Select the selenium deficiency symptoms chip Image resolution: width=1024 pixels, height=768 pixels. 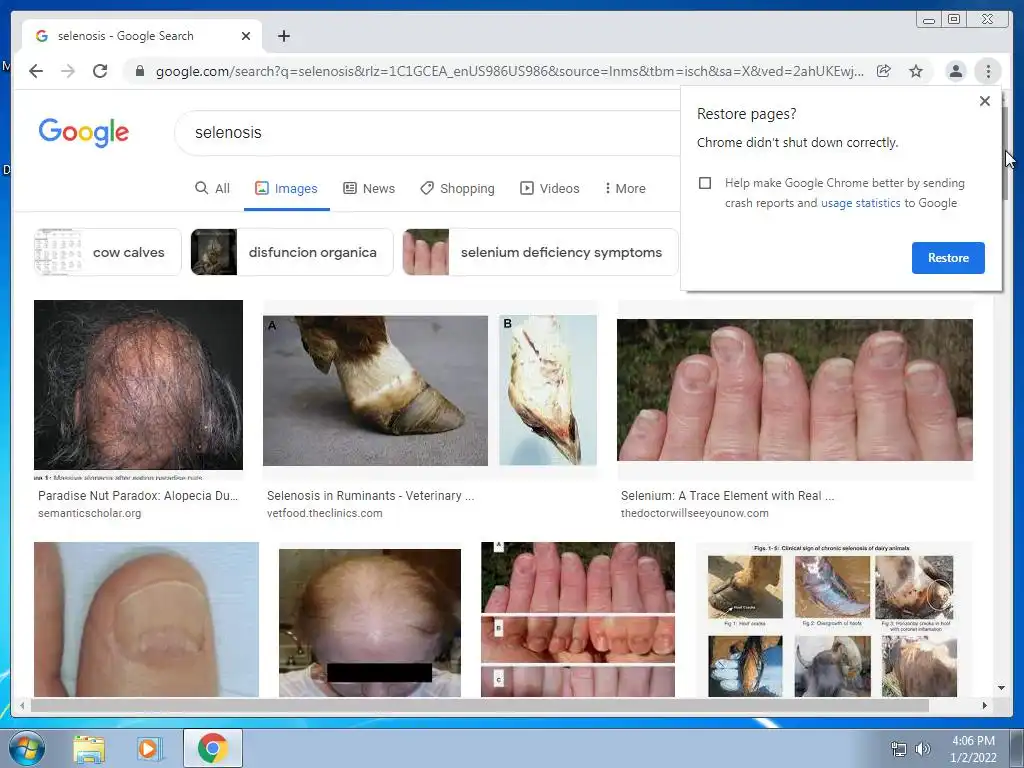point(541,252)
